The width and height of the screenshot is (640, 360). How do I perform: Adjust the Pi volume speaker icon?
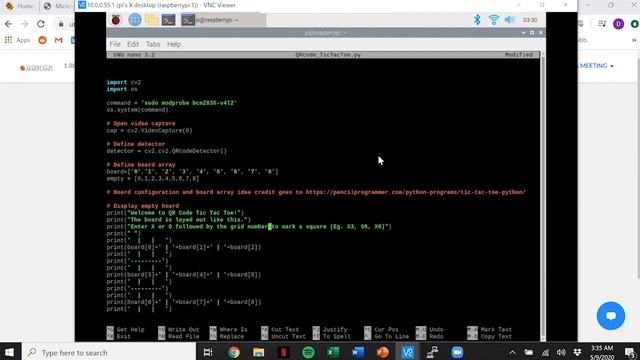point(509,20)
